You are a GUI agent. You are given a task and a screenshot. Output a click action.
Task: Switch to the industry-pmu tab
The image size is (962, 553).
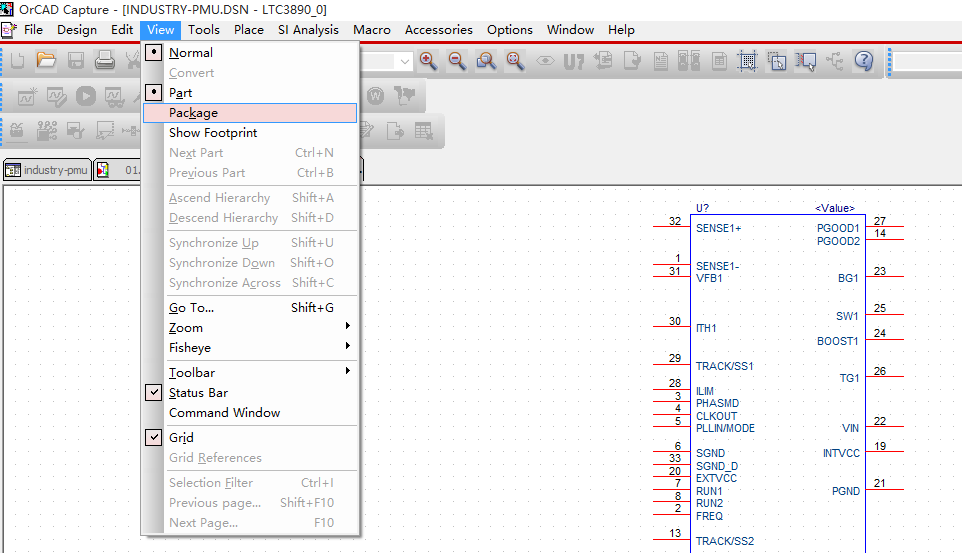47,170
